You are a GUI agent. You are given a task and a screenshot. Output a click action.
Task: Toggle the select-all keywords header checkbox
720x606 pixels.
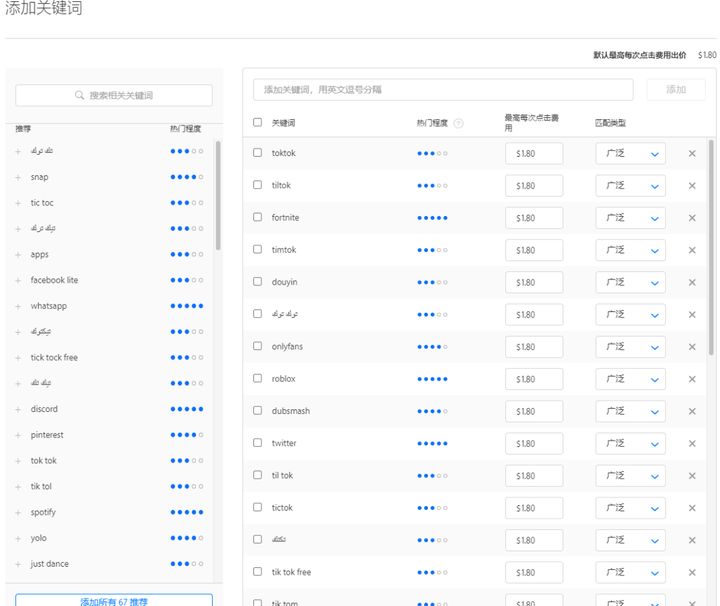click(x=258, y=122)
